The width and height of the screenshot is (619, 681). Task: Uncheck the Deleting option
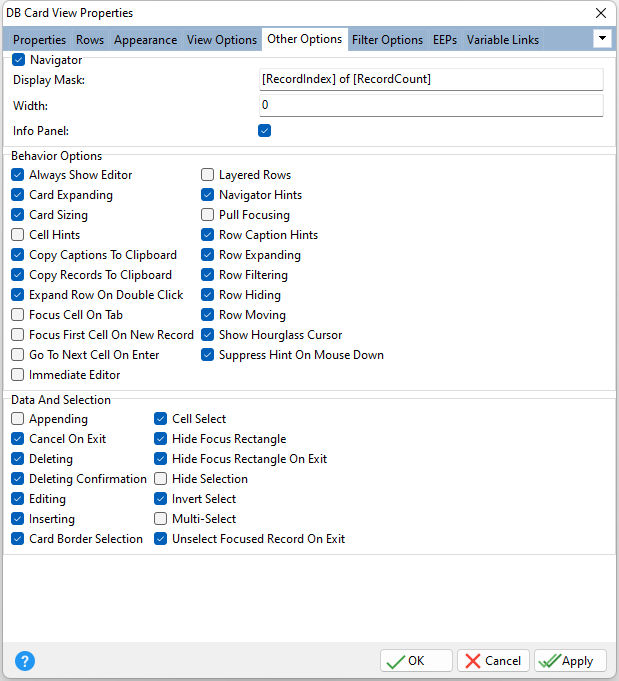coord(17,459)
